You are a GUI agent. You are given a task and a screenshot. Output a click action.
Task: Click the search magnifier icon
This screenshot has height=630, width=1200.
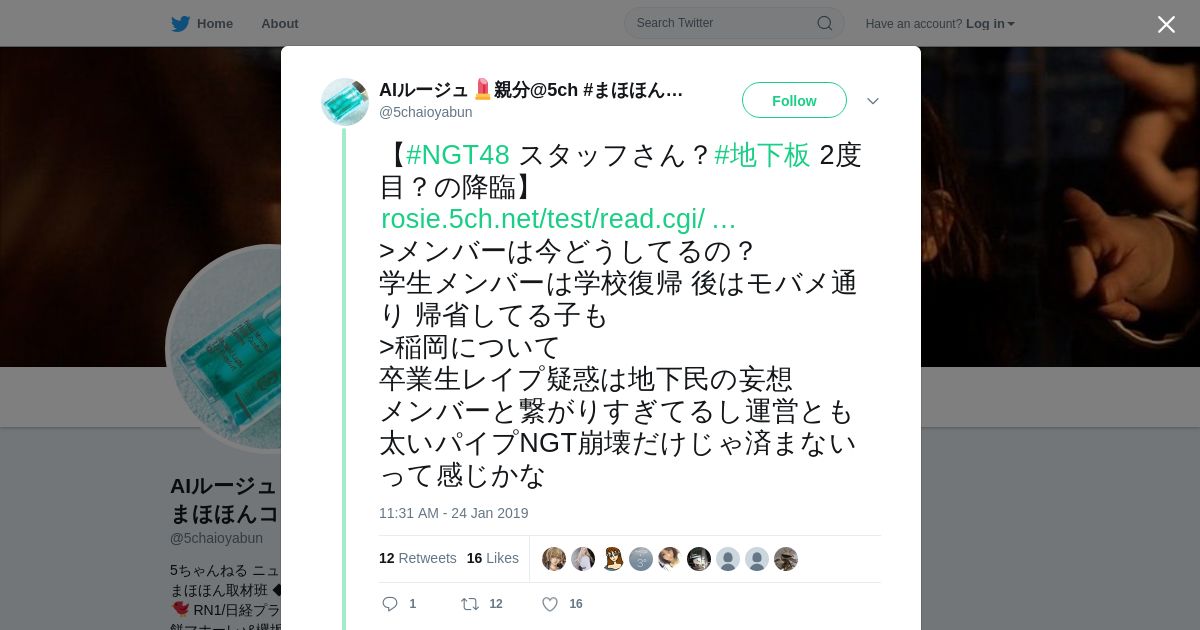pos(825,23)
